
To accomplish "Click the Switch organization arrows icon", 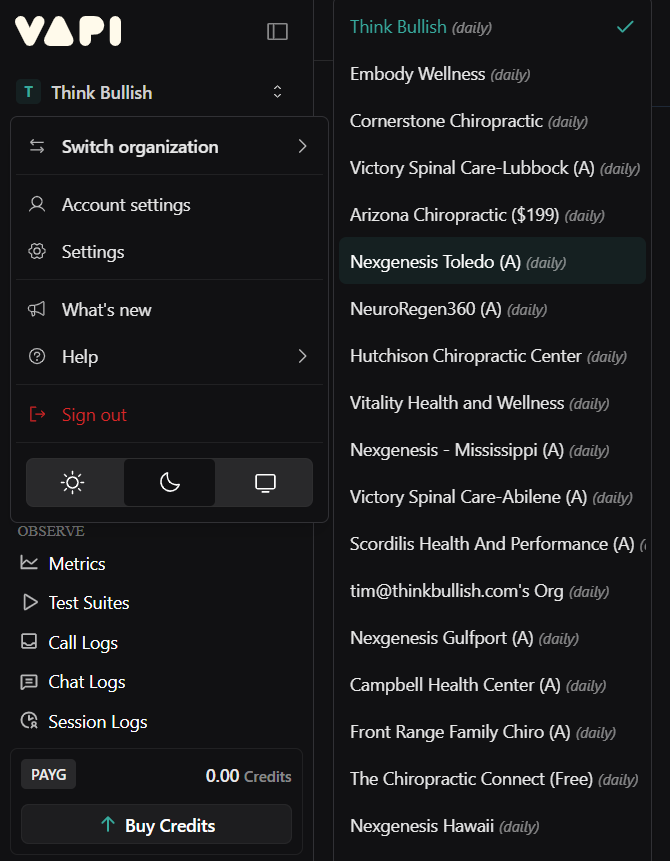I will (x=37, y=146).
